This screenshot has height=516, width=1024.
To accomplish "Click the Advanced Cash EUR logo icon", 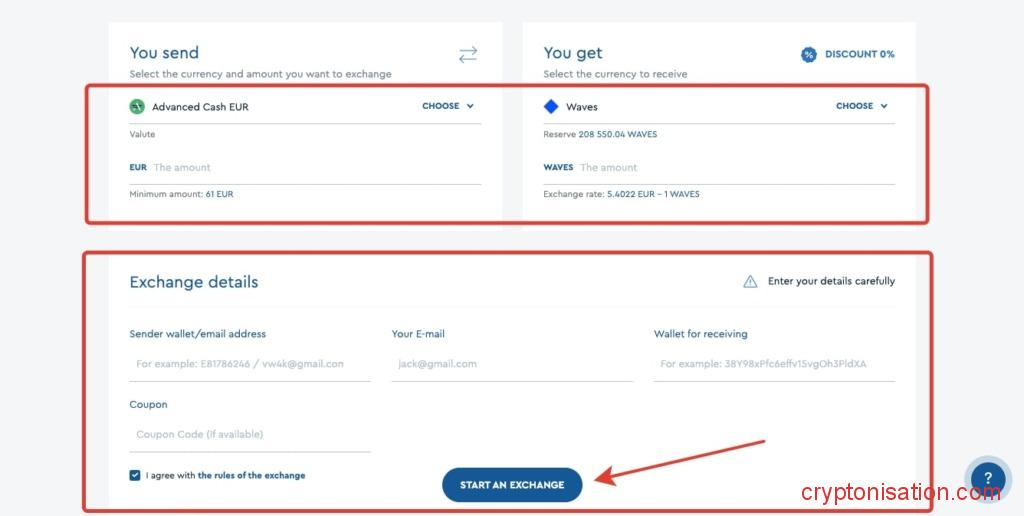I will click(x=137, y=106).
